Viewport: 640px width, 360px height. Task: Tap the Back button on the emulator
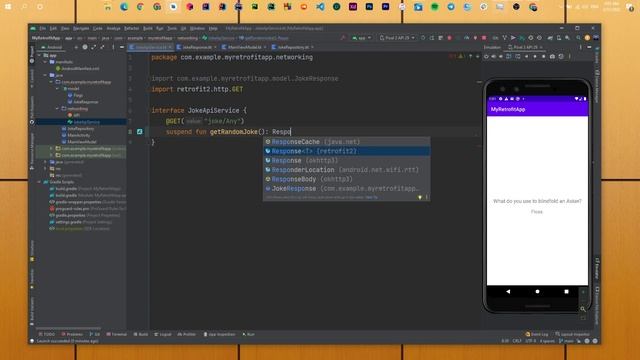508,291
